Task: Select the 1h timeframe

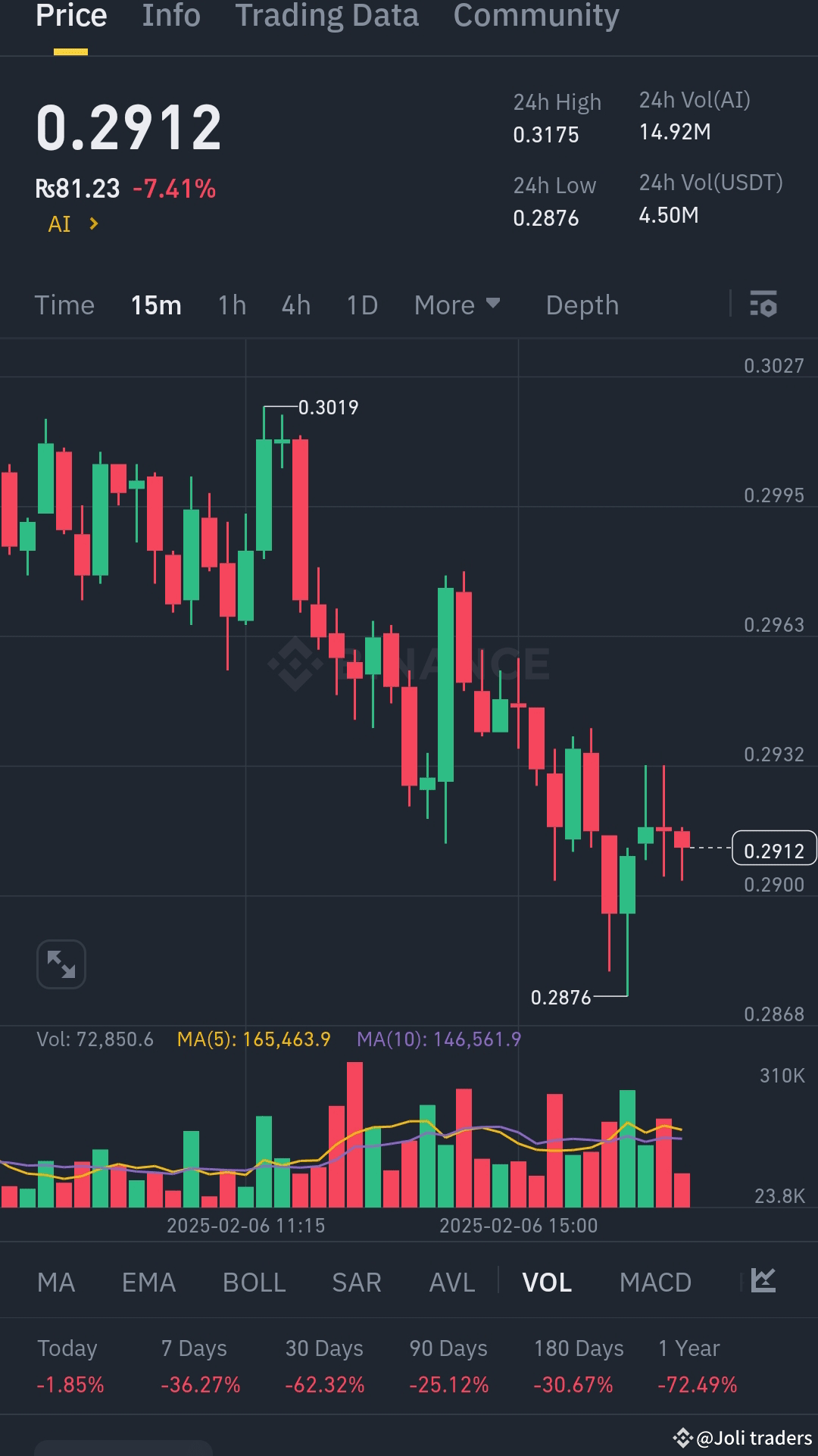Action: coord(231,305)
